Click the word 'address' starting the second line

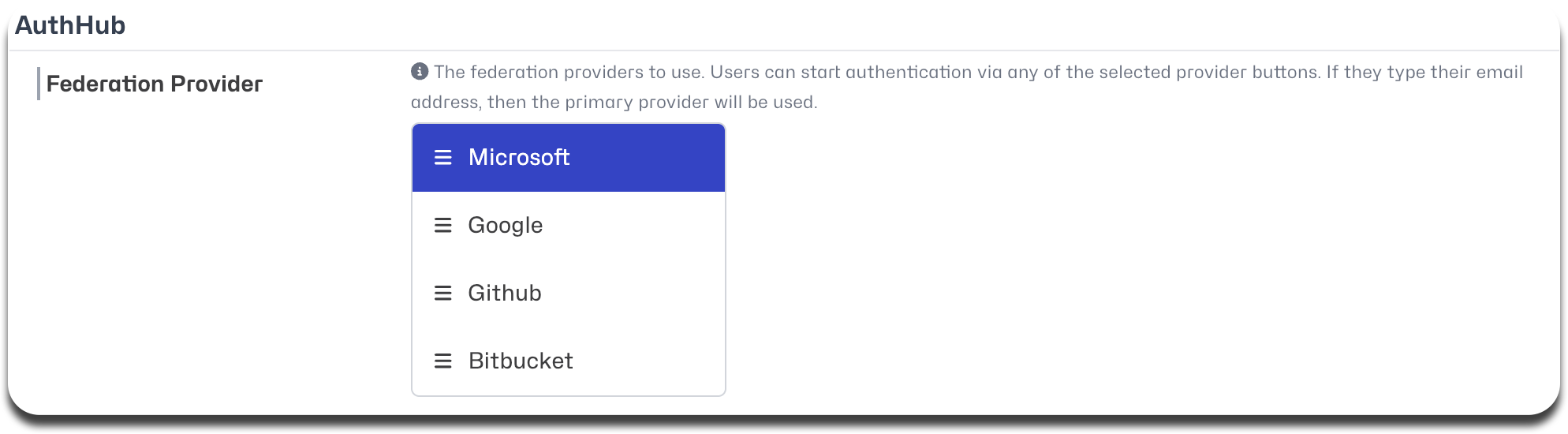tap(446, 103)
